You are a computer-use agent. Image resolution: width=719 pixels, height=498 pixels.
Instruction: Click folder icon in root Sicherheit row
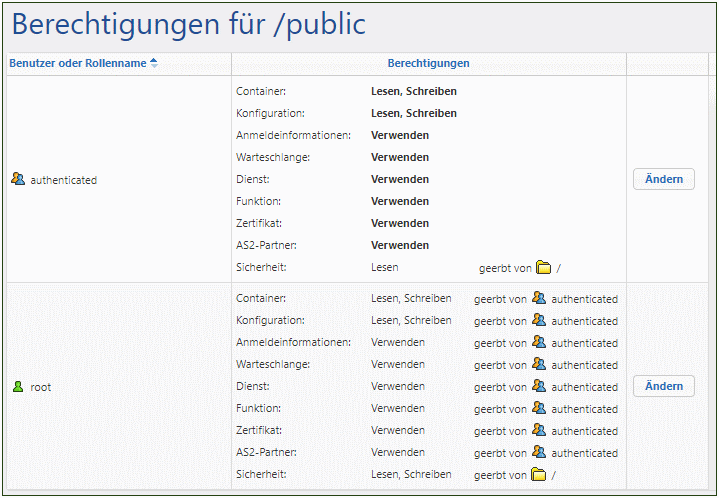pos(539,474)
